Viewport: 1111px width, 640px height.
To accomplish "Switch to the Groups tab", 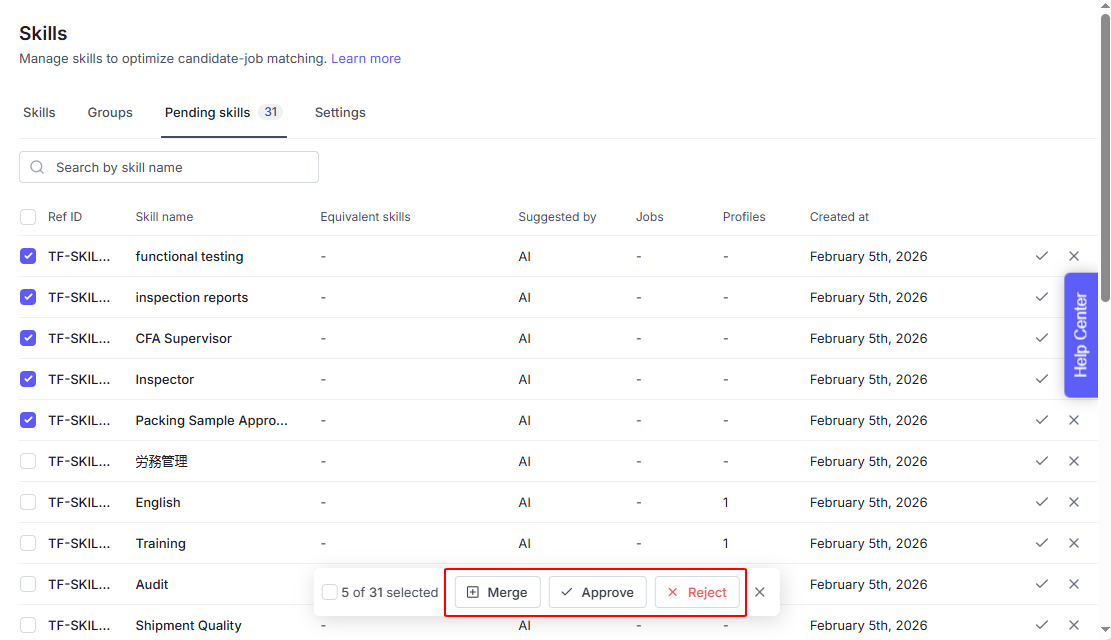I will (110, 113).
